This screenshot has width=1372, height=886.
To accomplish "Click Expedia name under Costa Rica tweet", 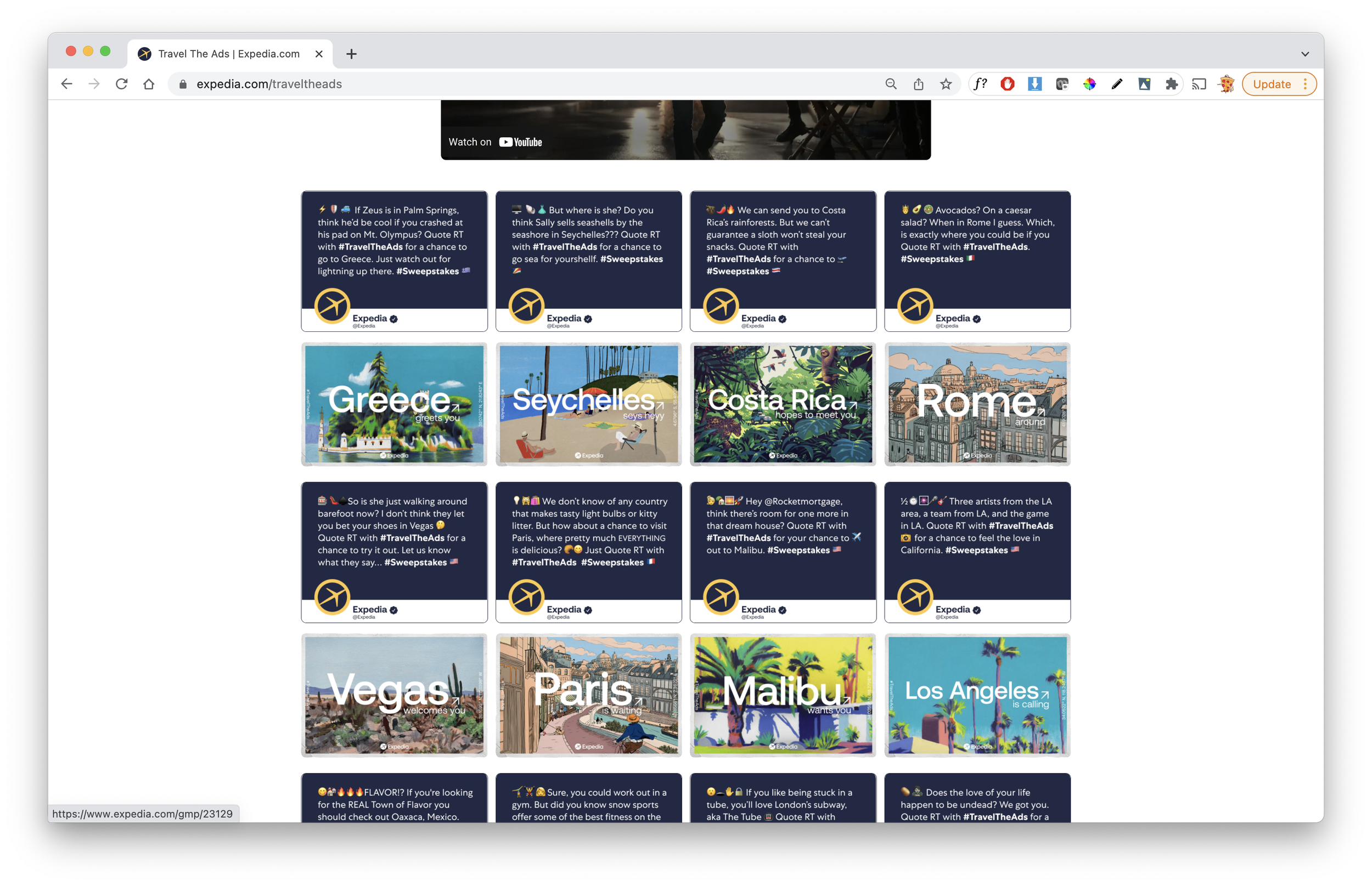I will (x=758, y=318).
